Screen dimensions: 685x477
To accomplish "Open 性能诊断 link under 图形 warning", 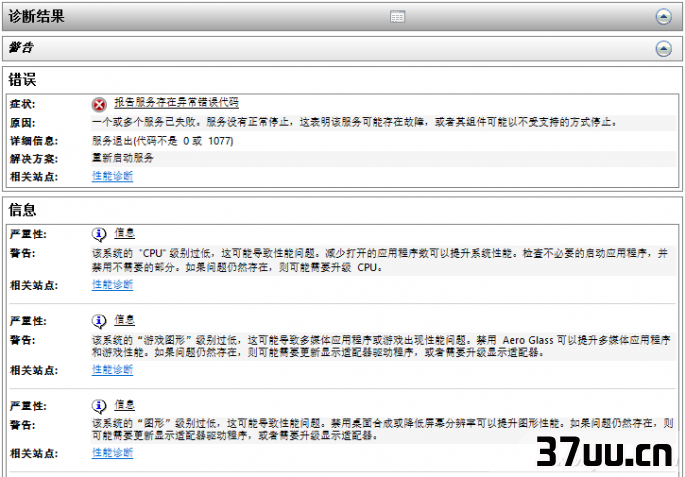I will click(112, 453).
